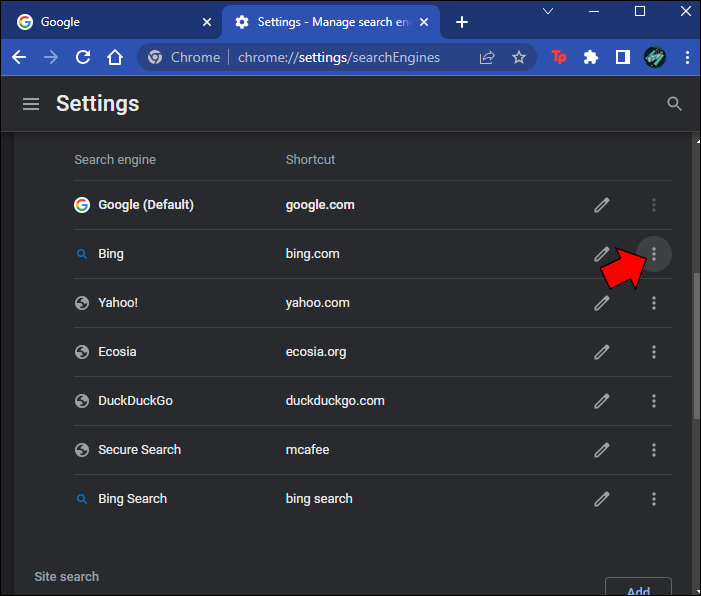Edit the Yahoo! search engine

pyautogui.click(x=602, y=303)
